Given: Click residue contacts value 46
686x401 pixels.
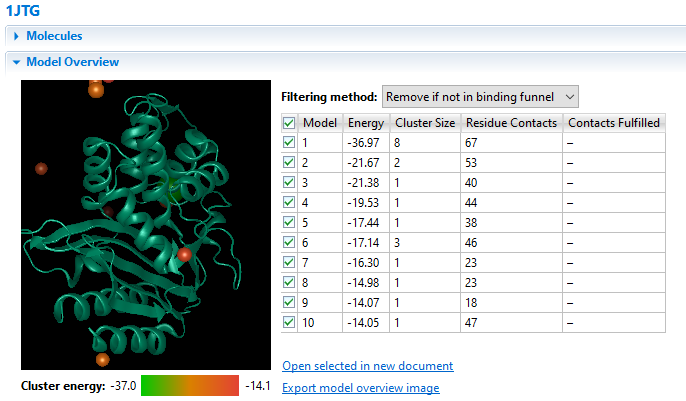Looking at the screenshot, I should [471, 243].
